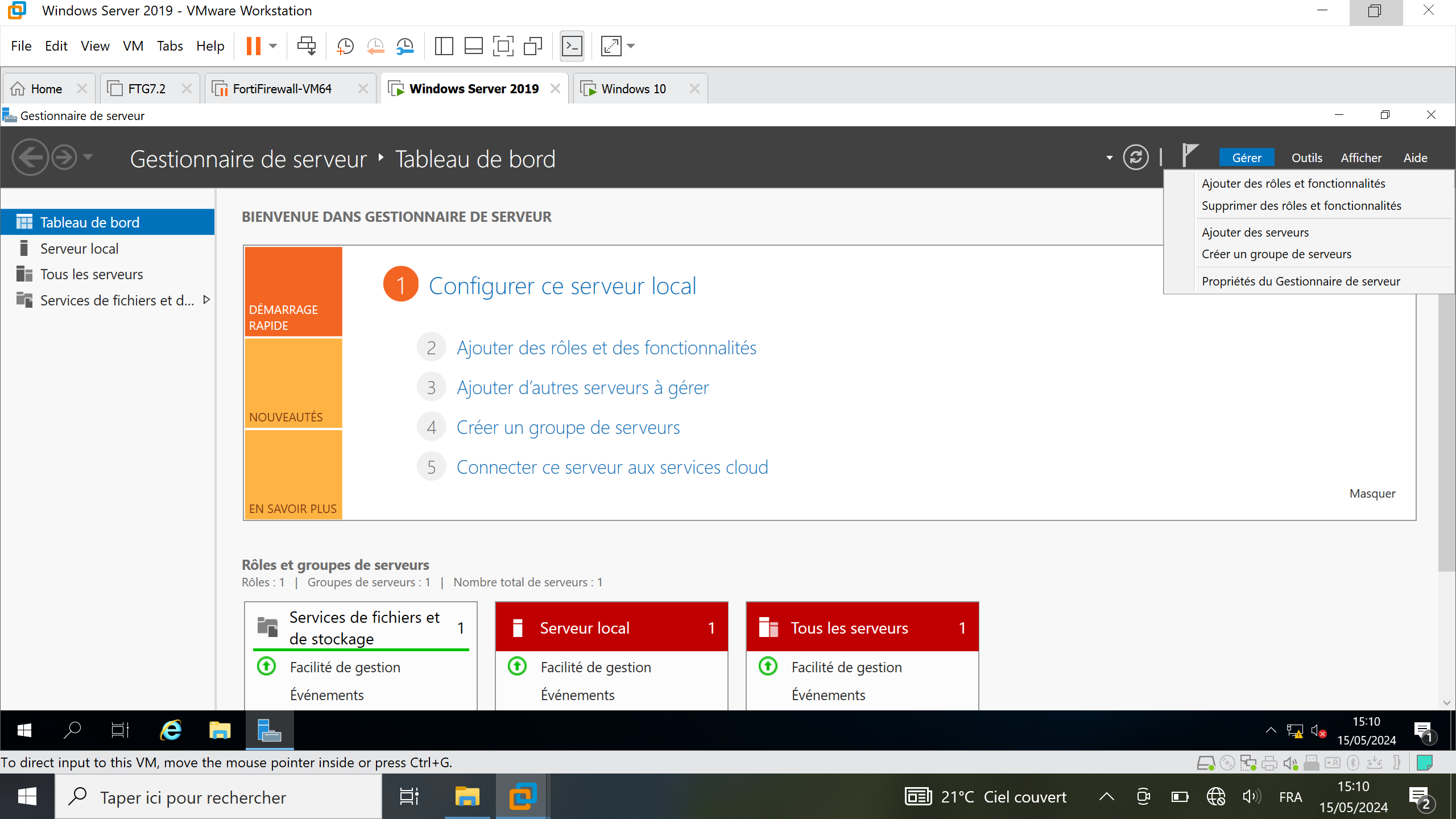Click Ajouter d'autres serveurs à gérer link

tap(582, 388)
